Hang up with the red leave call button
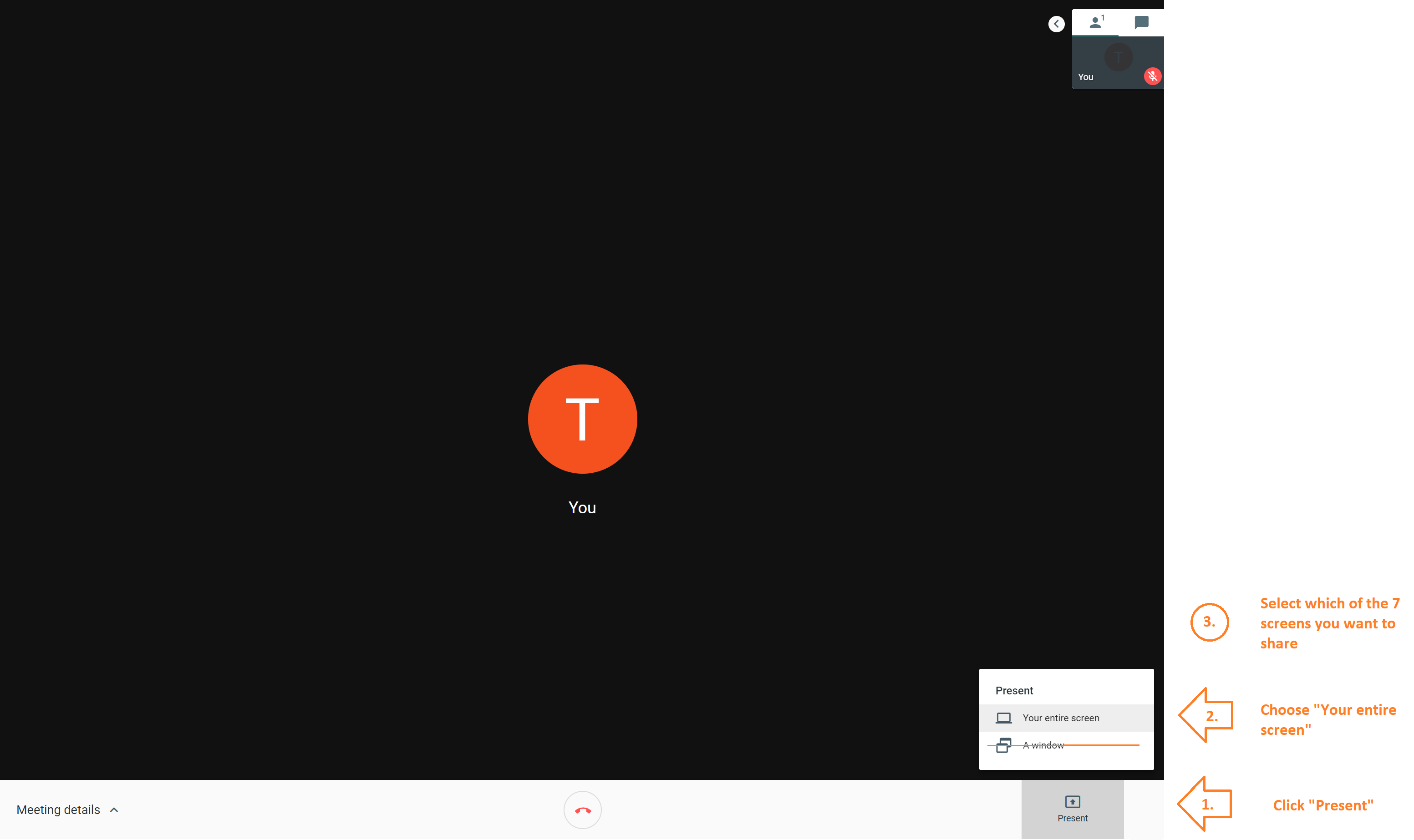The height and width of the screenshot is (840, 1414). pos(582,810)
